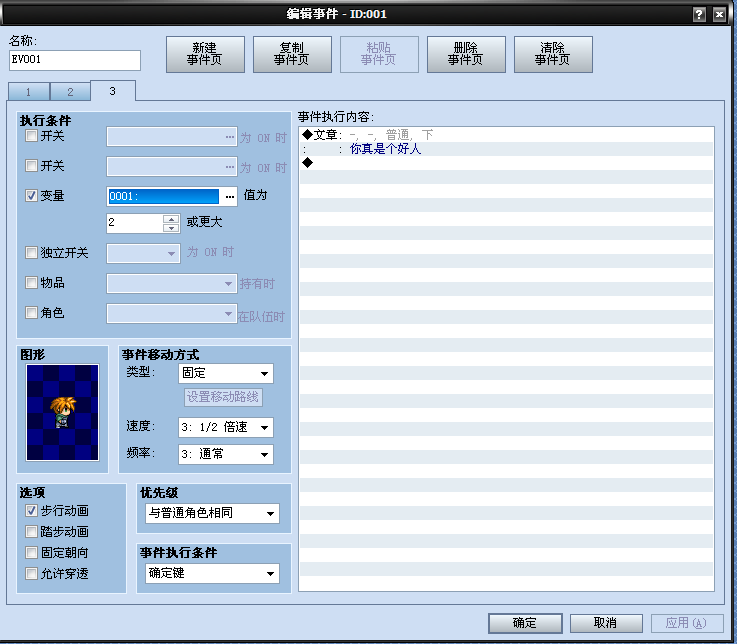The height and width of the screenshot is (644, 737).
Task: Open the 事件执行条件 dropdown 确定键
Action: click(212, 573)
